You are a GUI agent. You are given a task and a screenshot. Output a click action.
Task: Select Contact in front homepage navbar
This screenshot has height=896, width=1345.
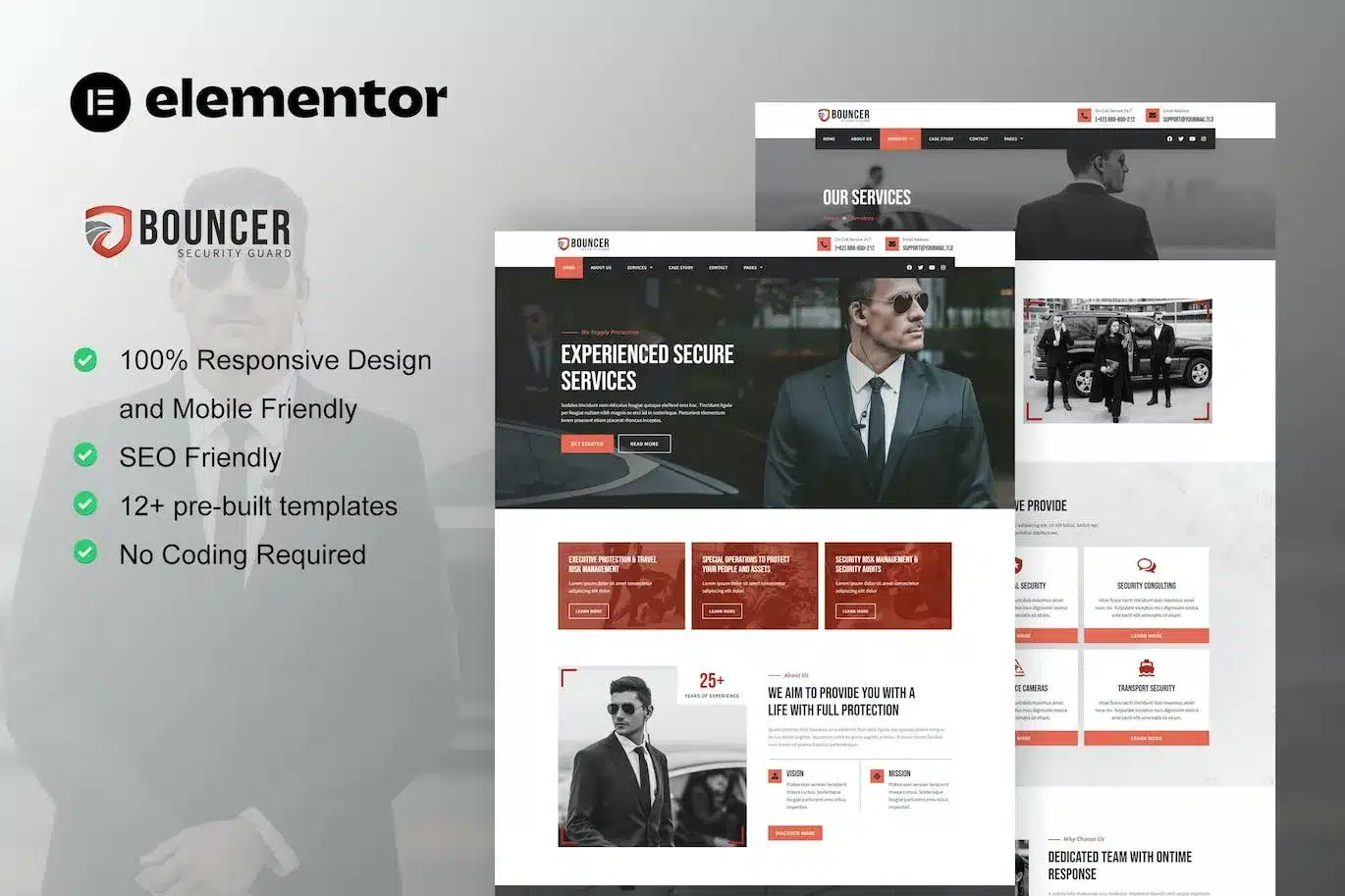[719, 267]
